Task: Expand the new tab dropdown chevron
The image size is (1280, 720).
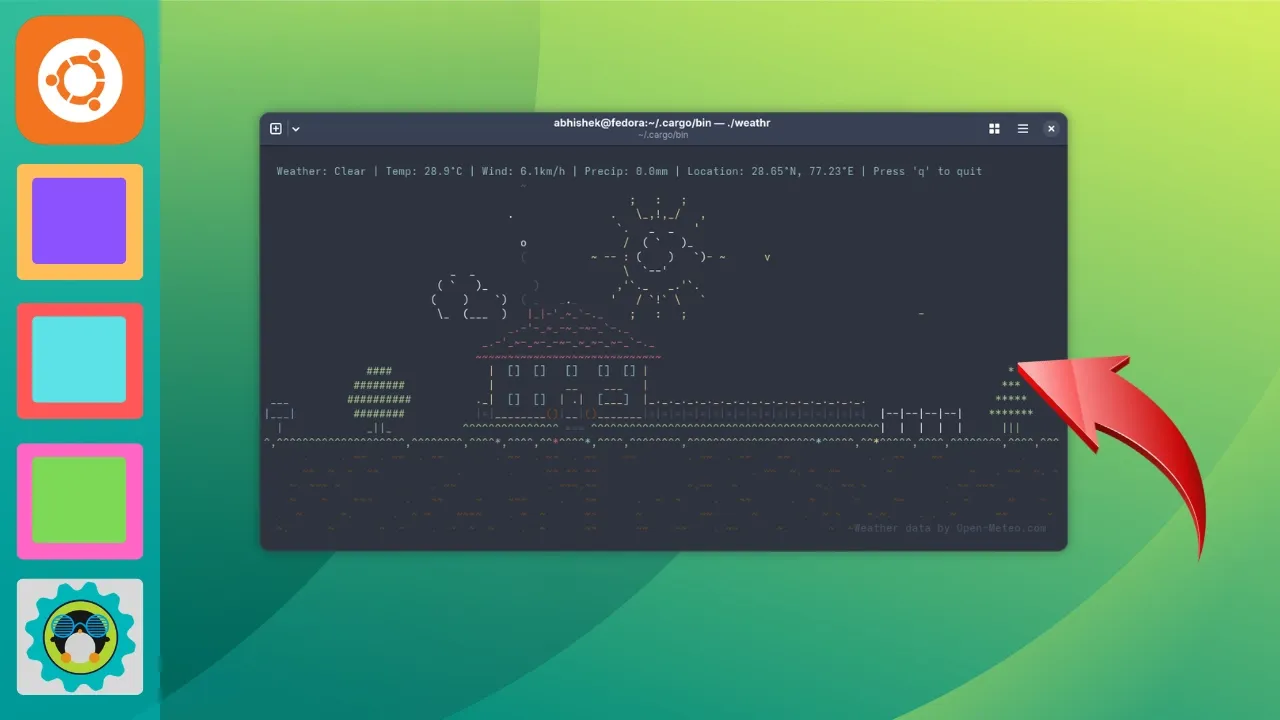Action: tap(295, 128)
